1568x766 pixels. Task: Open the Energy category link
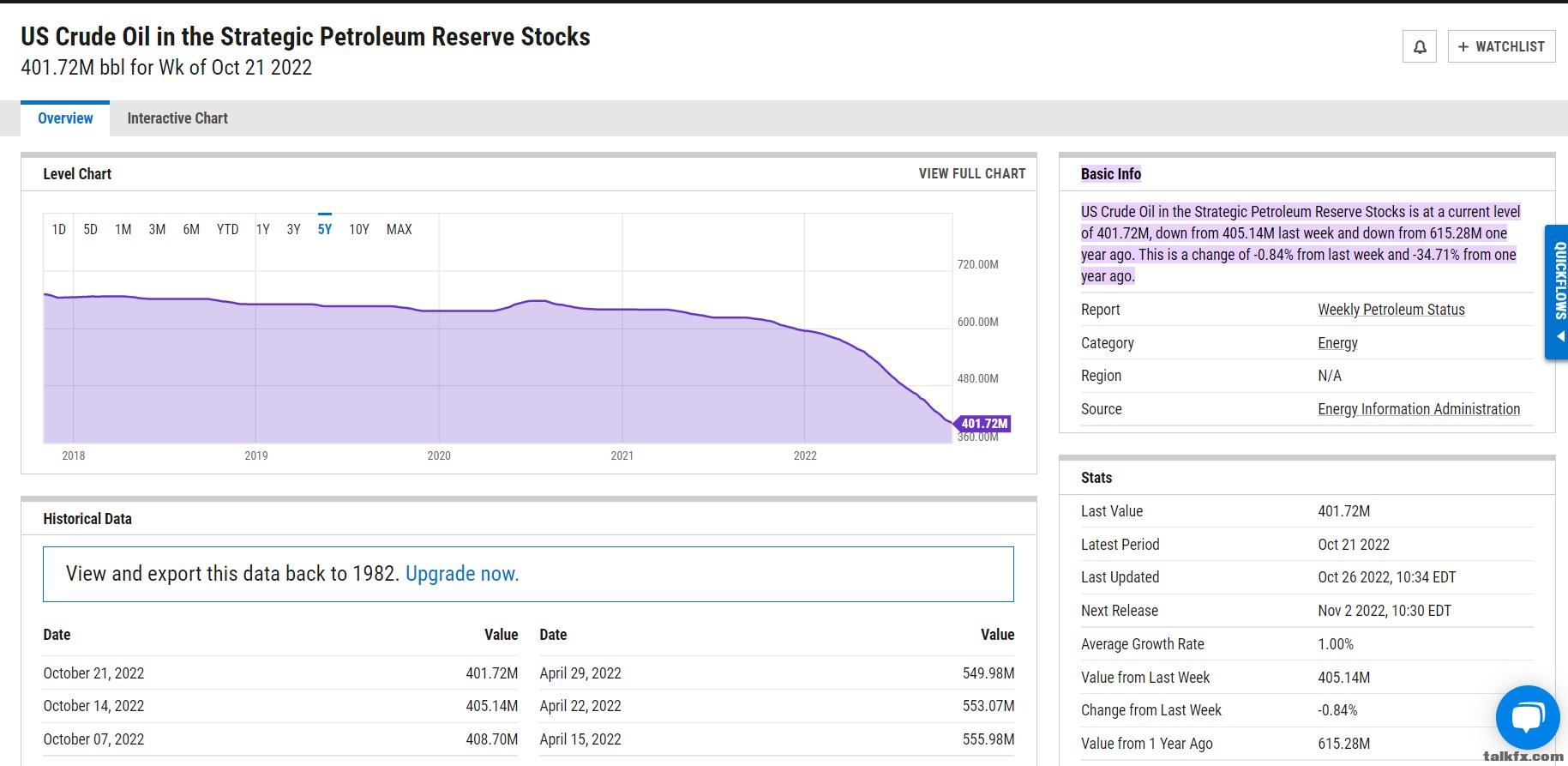[1337, 343]
